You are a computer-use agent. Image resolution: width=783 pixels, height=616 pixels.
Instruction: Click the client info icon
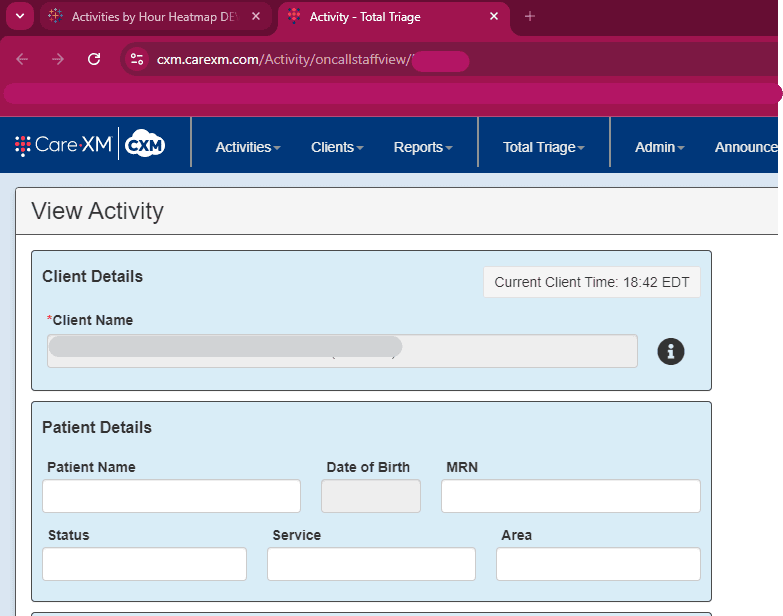point(671,351)
